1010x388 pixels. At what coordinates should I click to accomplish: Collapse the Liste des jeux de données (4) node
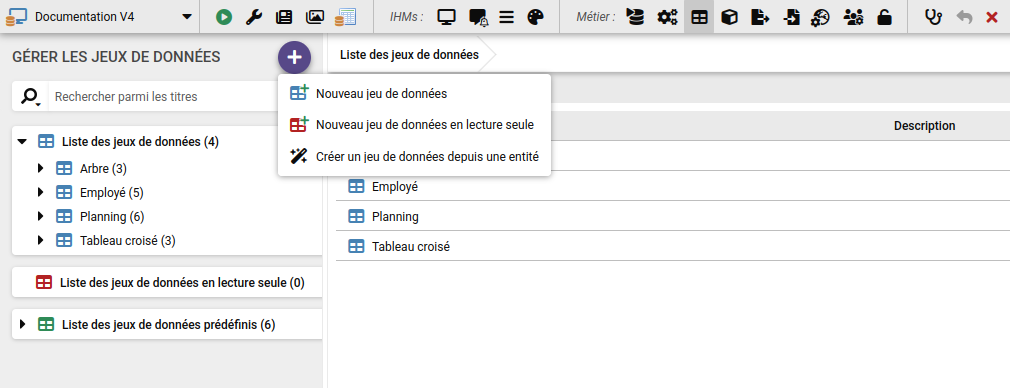point(23,141)
